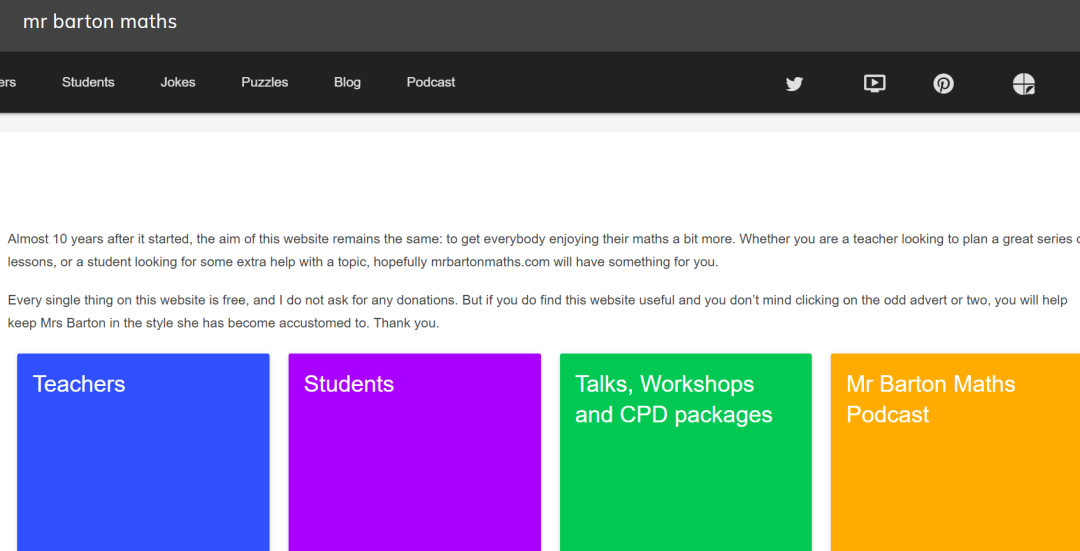Click 'Talks, Workshops and CPD packages' heading
This screenshot has width=1080, height=551.
click(674, 399)
